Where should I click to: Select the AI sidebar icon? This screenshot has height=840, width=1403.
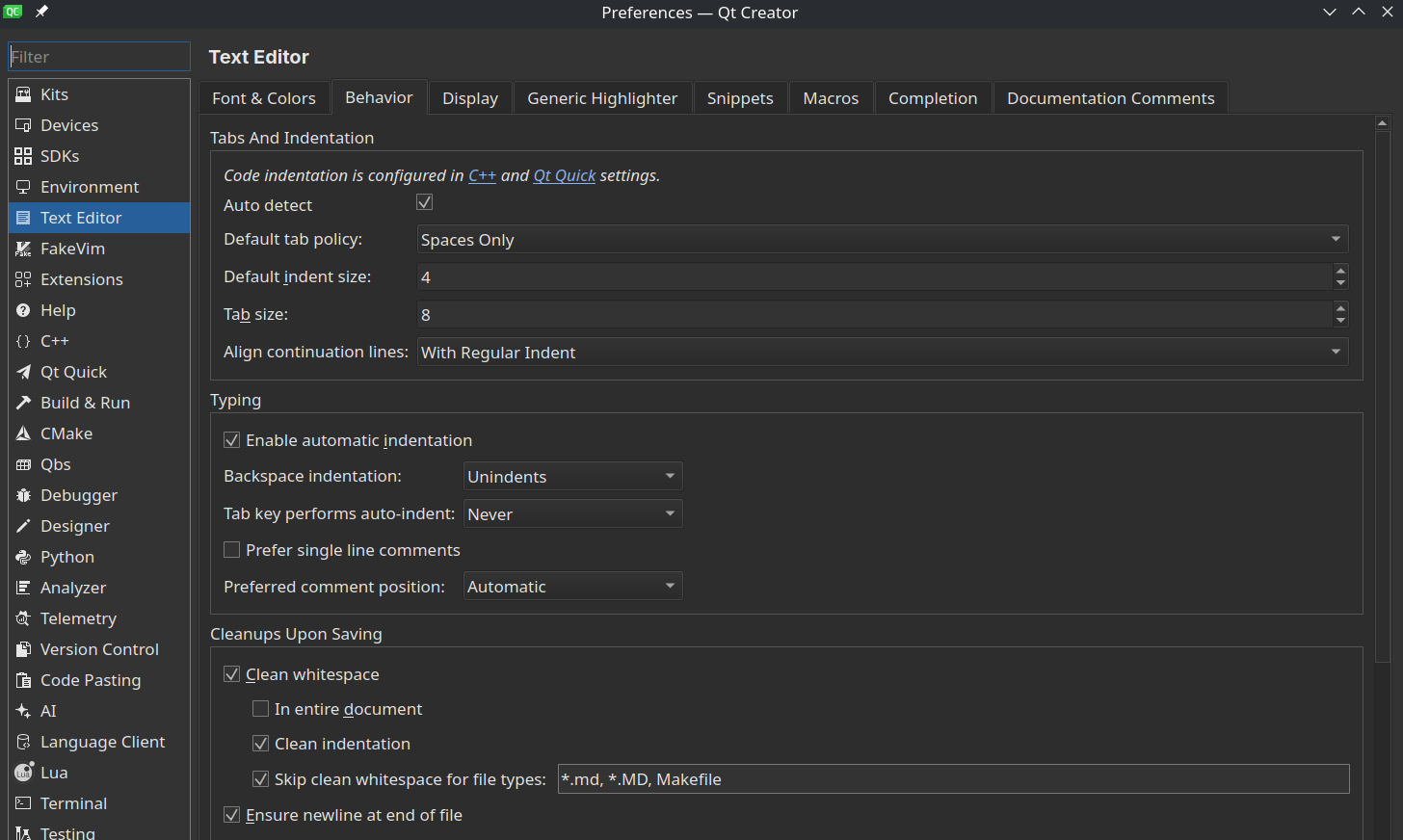[x=23, y=711]
